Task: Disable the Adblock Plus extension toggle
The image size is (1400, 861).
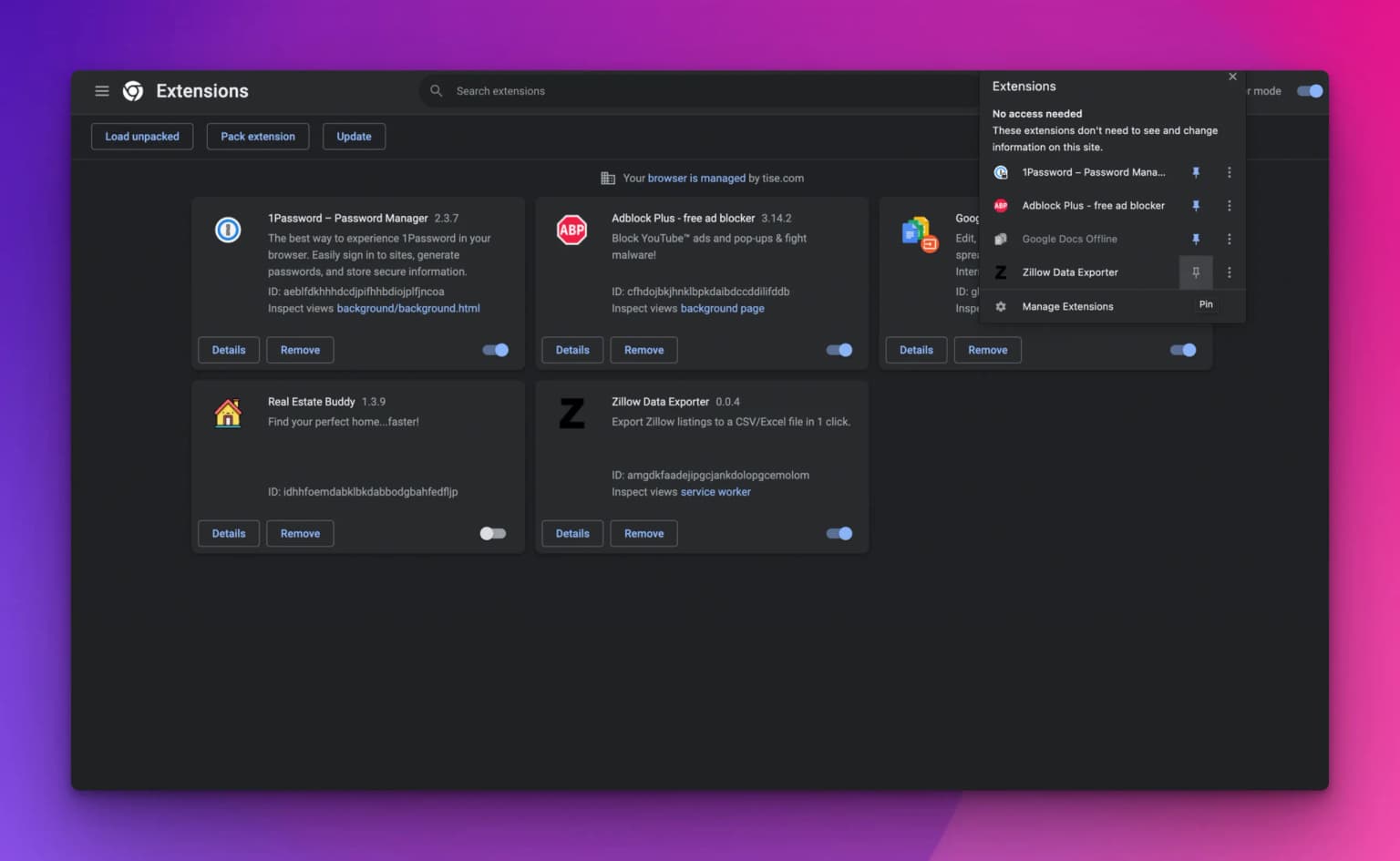Action: tap(839, 350)
